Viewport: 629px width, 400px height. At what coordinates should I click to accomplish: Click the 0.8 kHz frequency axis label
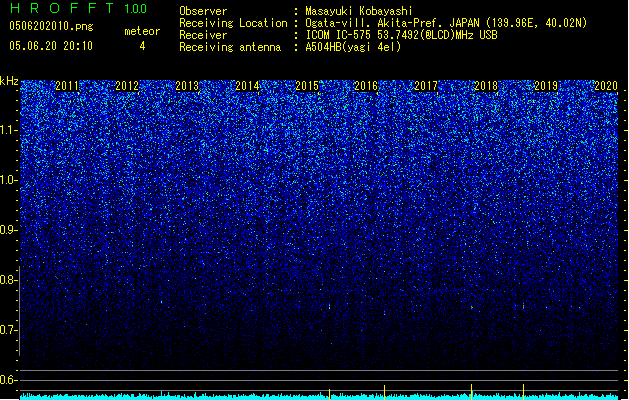pyautogui.click(x=9, y=280)
